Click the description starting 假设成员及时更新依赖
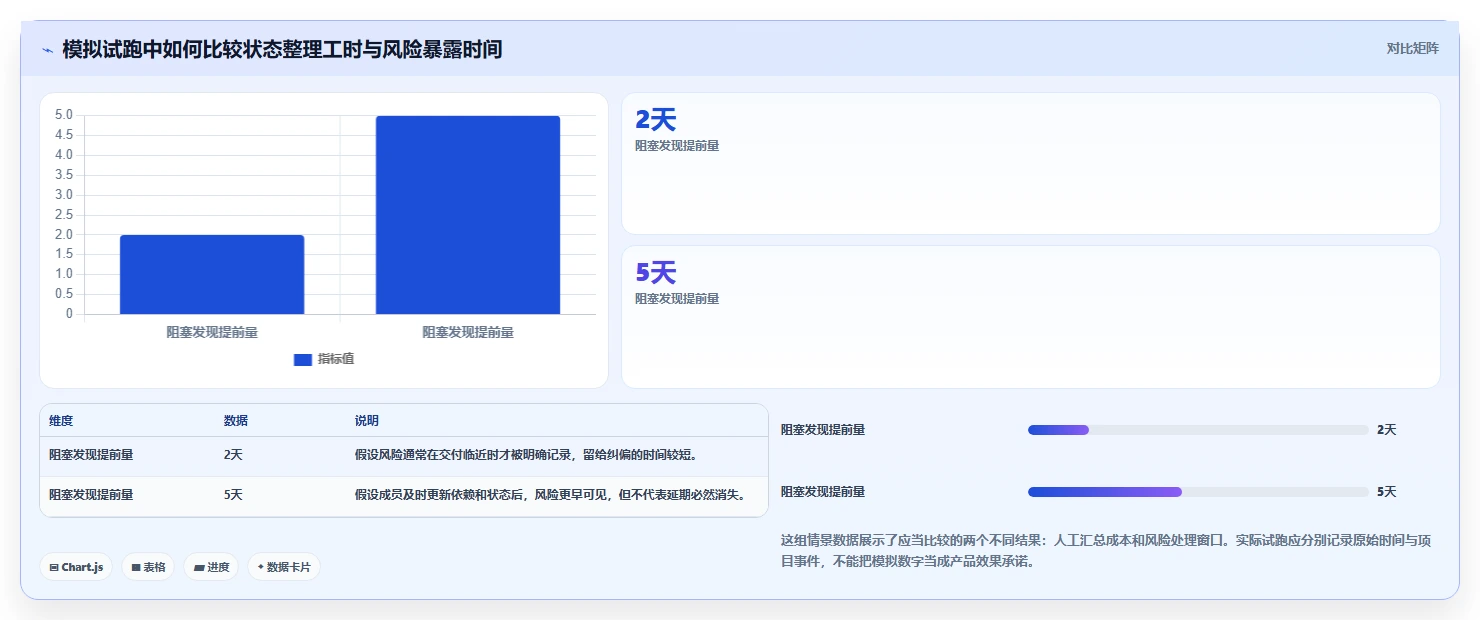The width and height of the screenshot is (1480, 620). tap(550, 495)
